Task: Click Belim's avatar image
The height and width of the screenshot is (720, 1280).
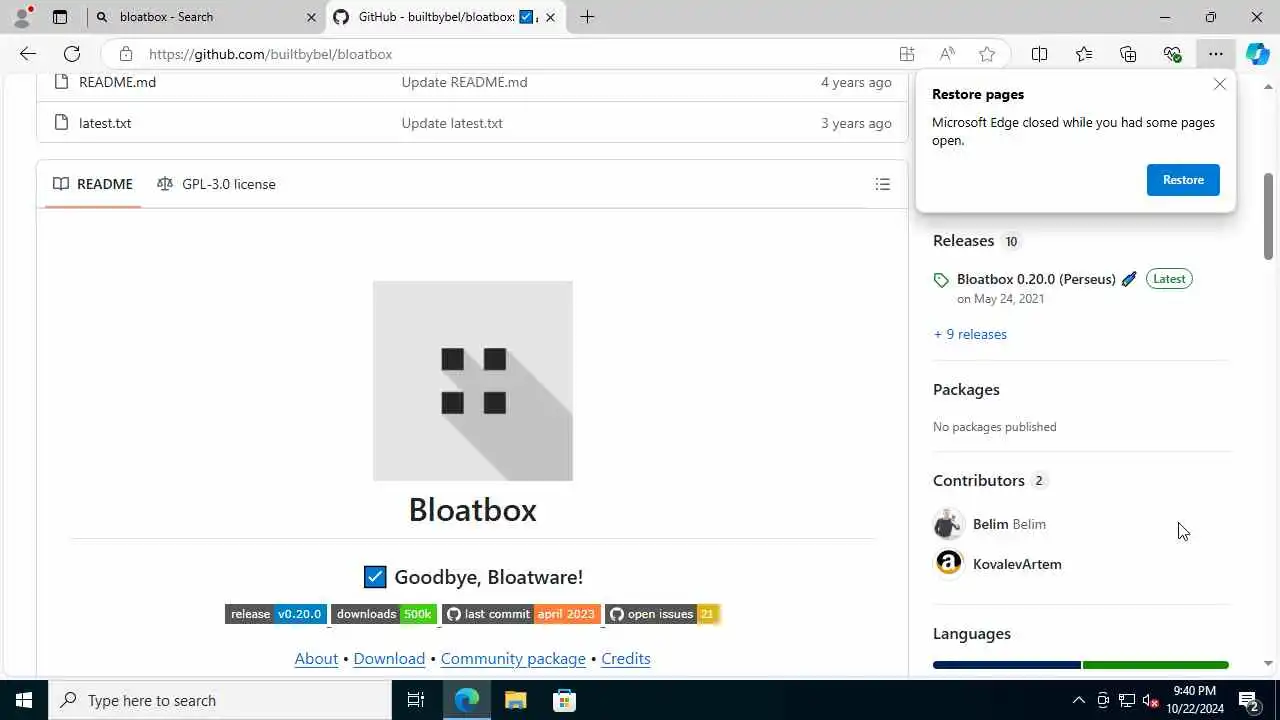Action: 948,524
